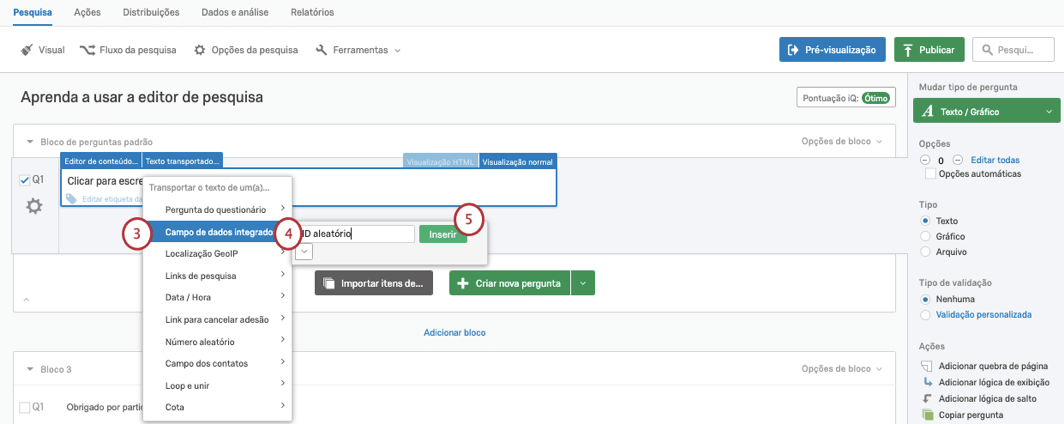Click the minus icon left of Opções count
The height and width of the screenshot is (424, 1064).
[924, 160]
